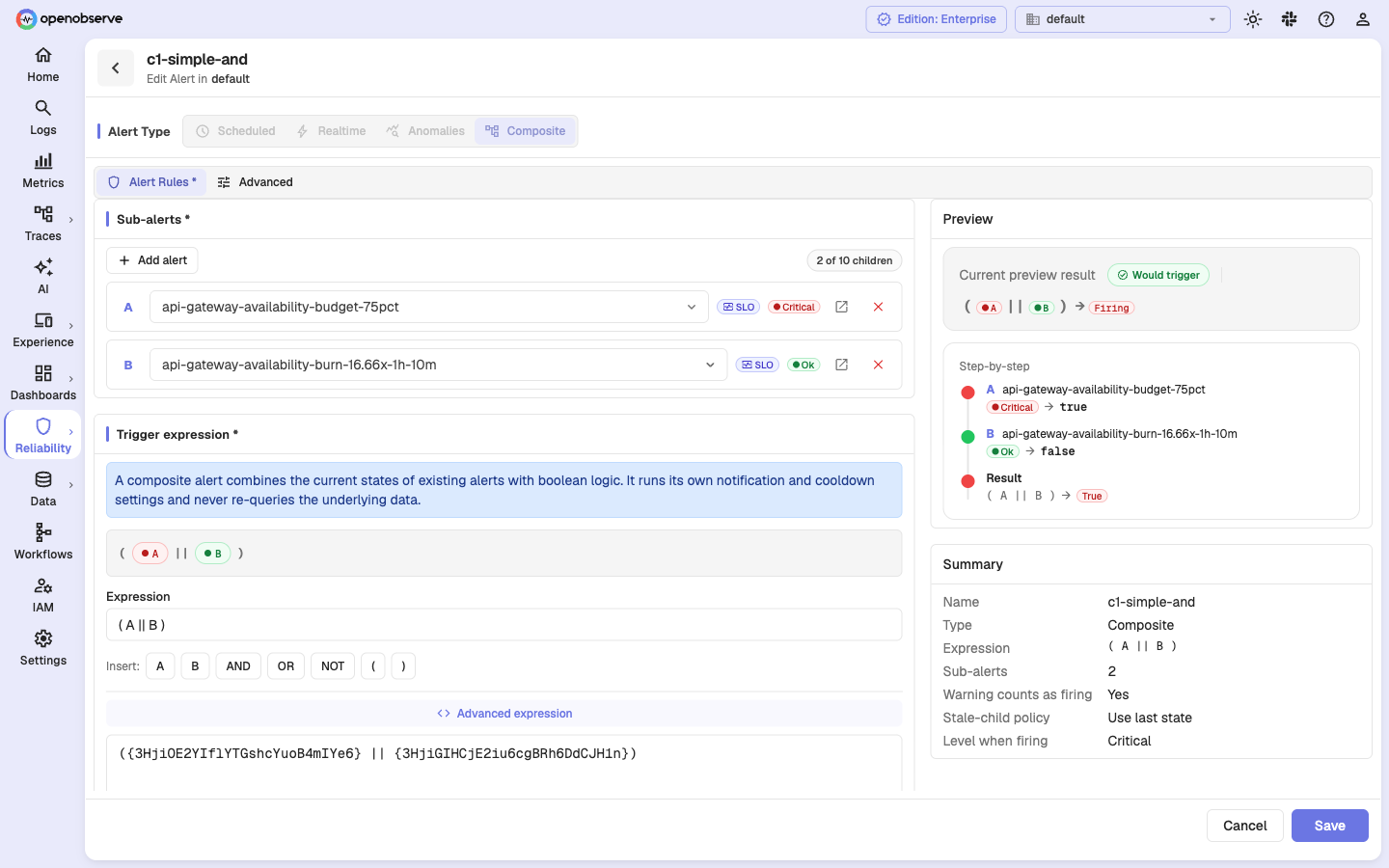Insert A into the expression
Viewport: 1389px width, 868px height.
[x=160, y=666]
